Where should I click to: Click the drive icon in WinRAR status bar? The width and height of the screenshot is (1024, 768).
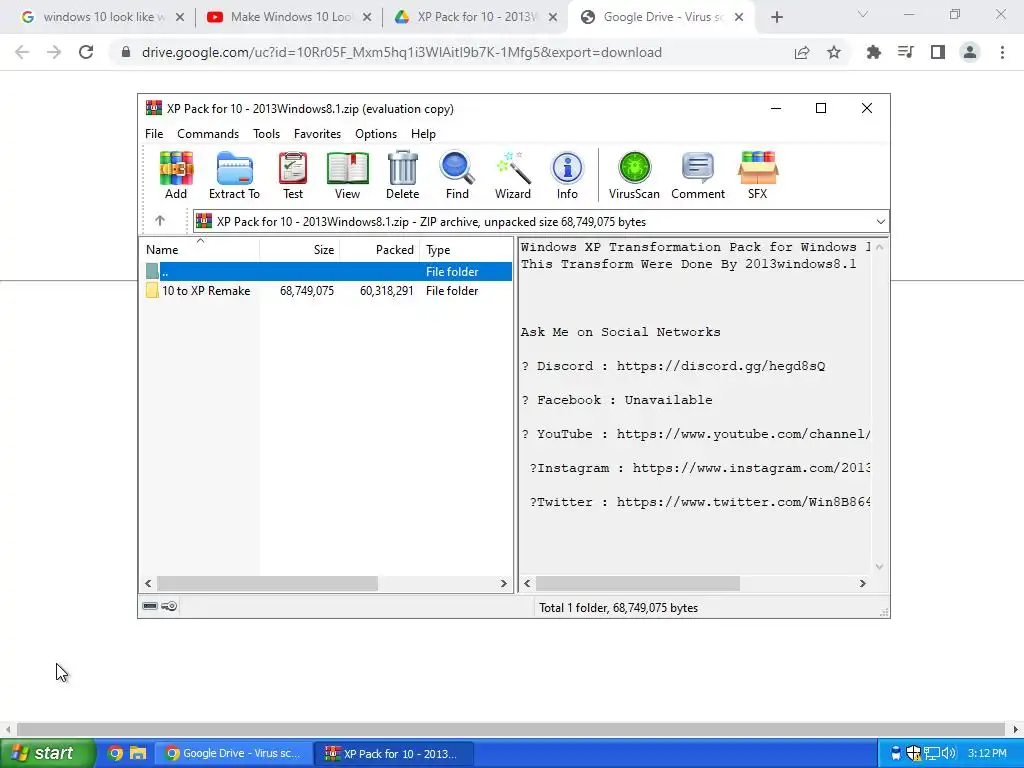coord(150,606)
